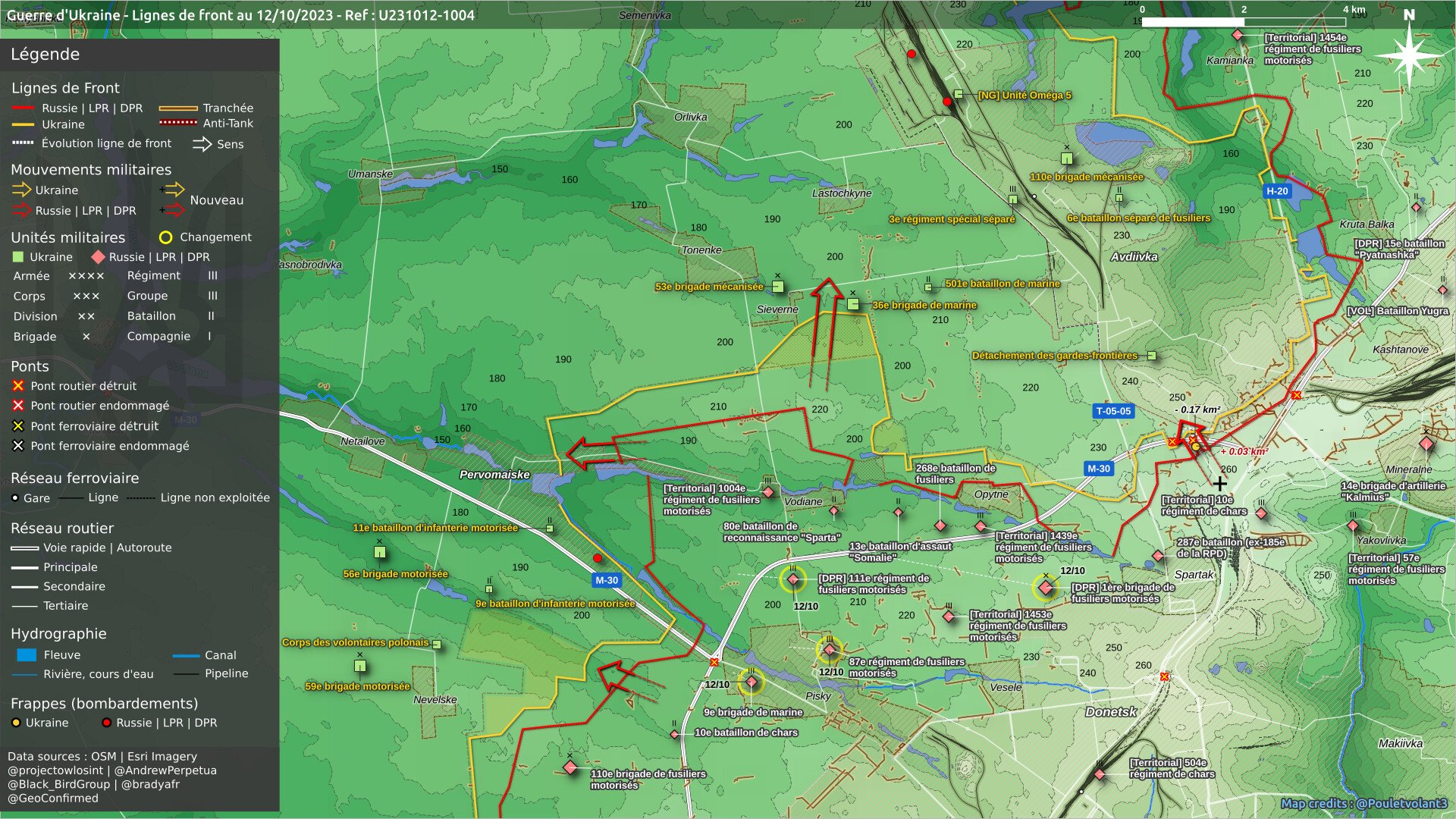Click the M-30 road shield near Opytne
Viewport: 1456px width, 819px height.
1099,469
